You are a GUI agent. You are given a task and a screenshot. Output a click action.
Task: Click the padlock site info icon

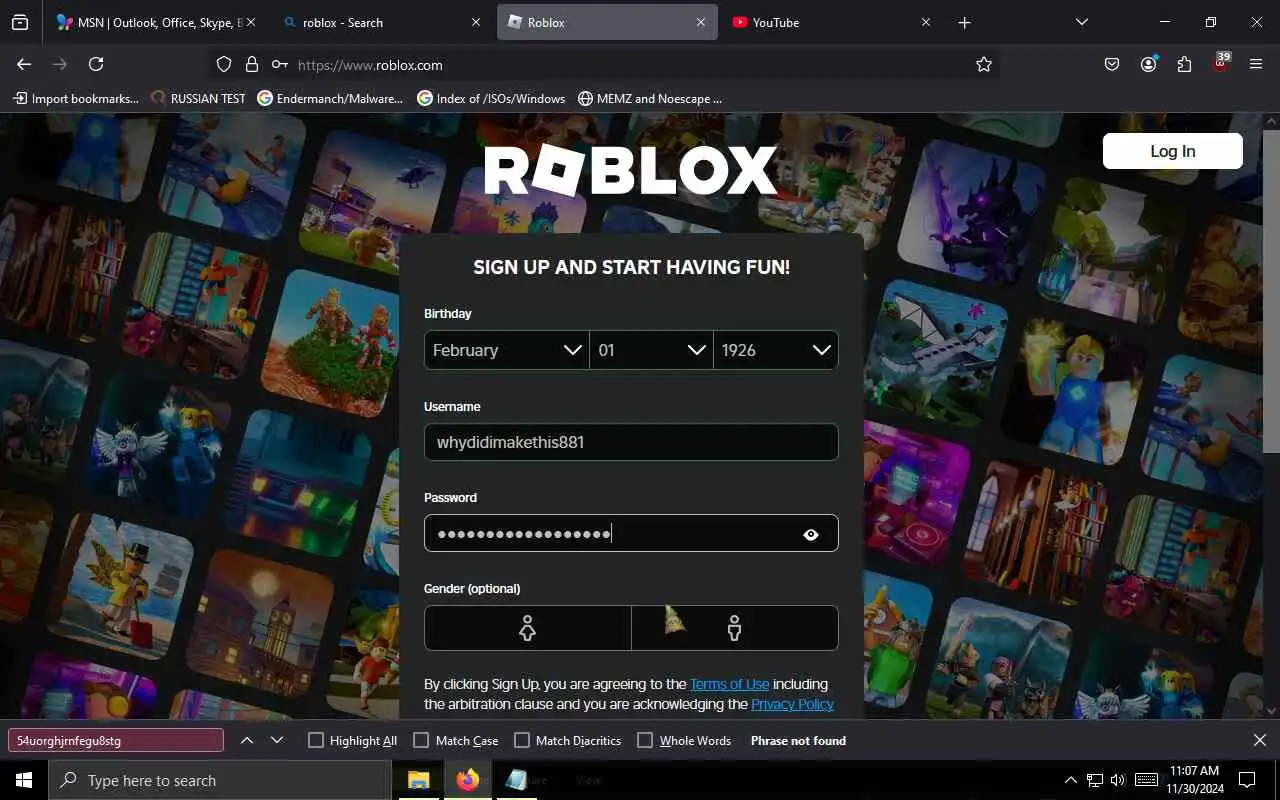tap(252, 64)
